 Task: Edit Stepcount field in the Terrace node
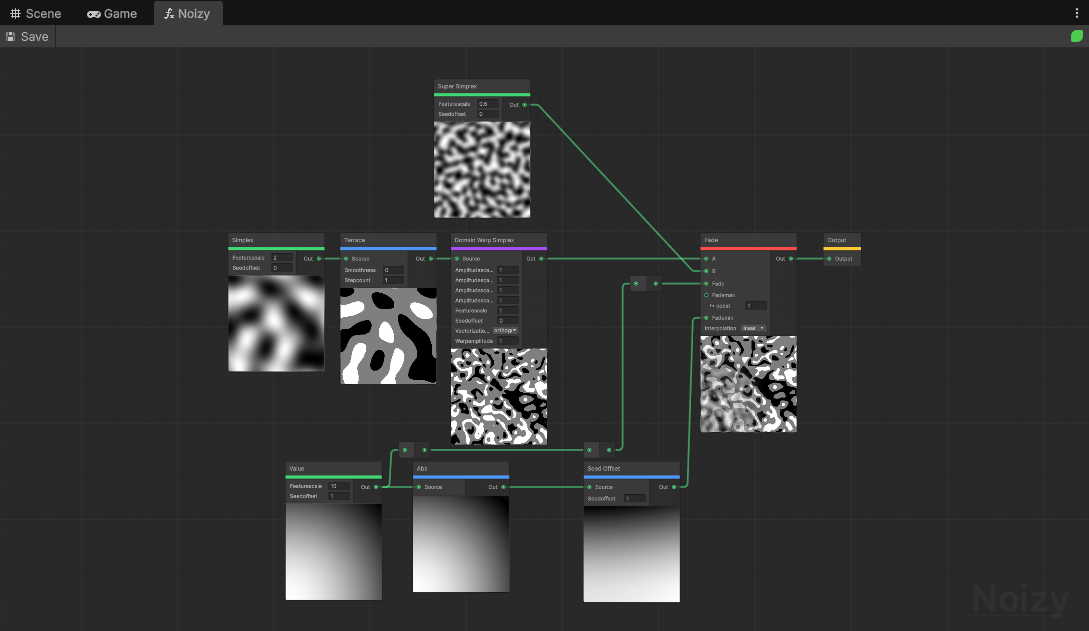(393, 280)
